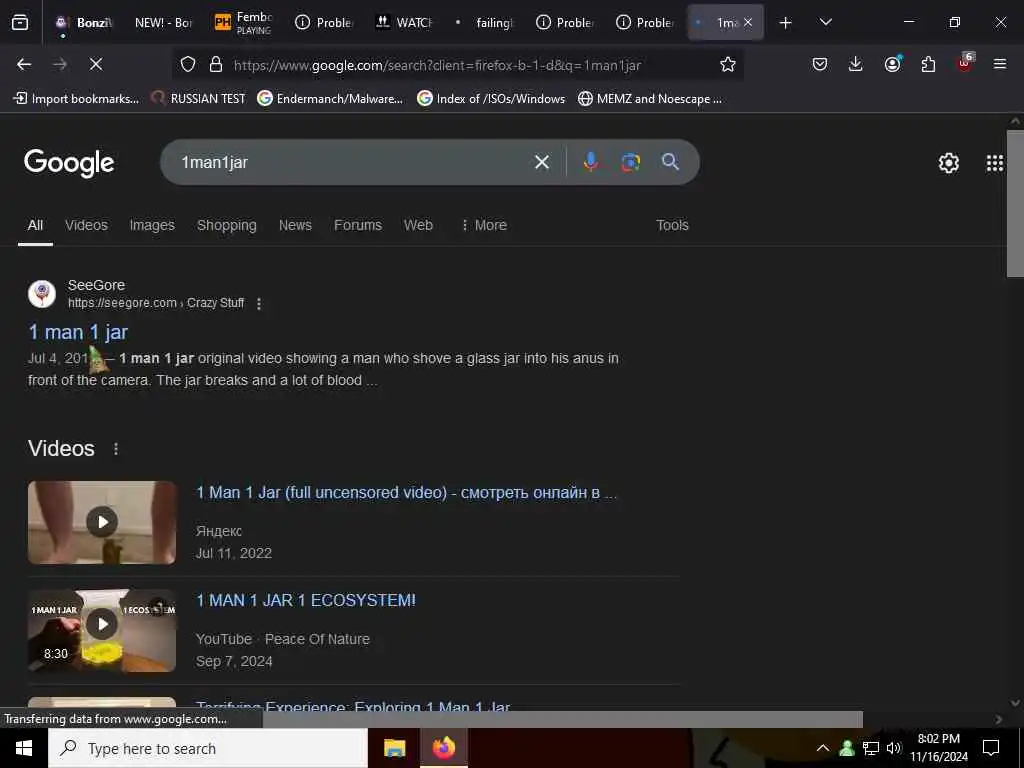Image resolution: width=1024 pixels, height=768 pixels.
Task: Close the active 1ma tab
Action: point(748,22)
